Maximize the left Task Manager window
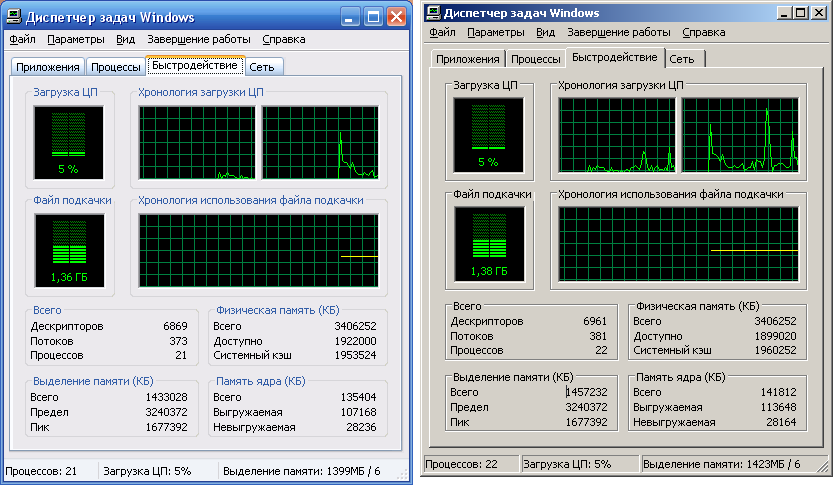 373,17
